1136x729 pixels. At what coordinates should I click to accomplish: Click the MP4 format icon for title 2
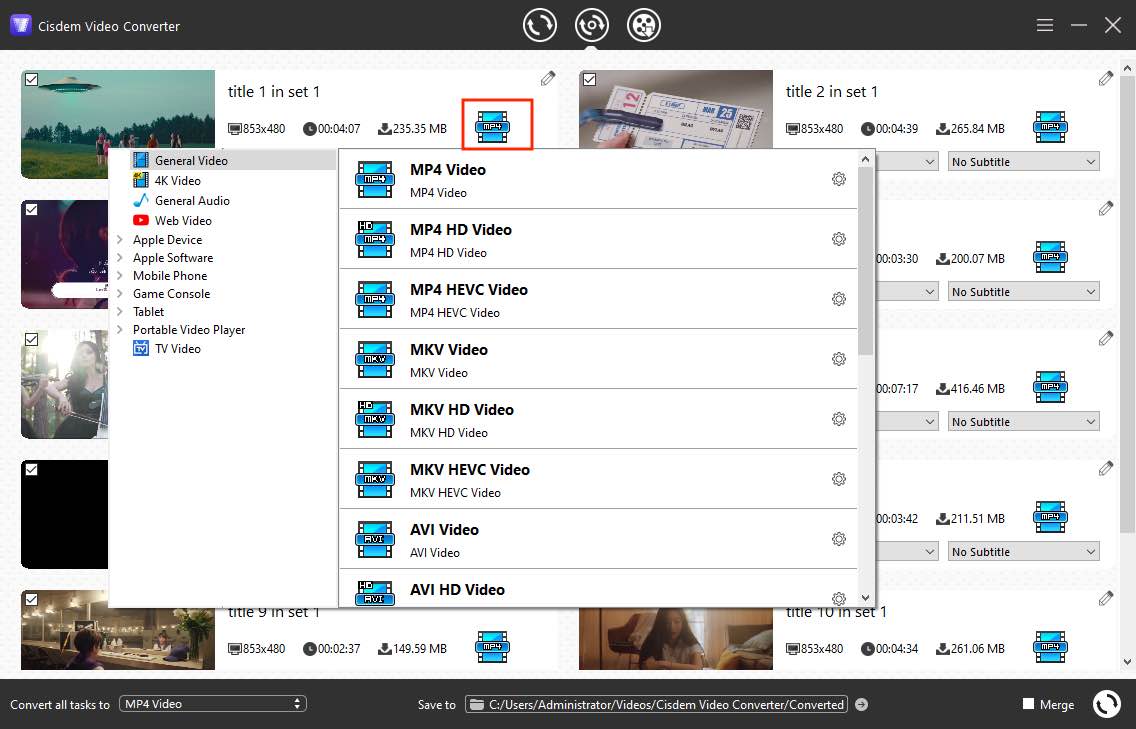1051,127
